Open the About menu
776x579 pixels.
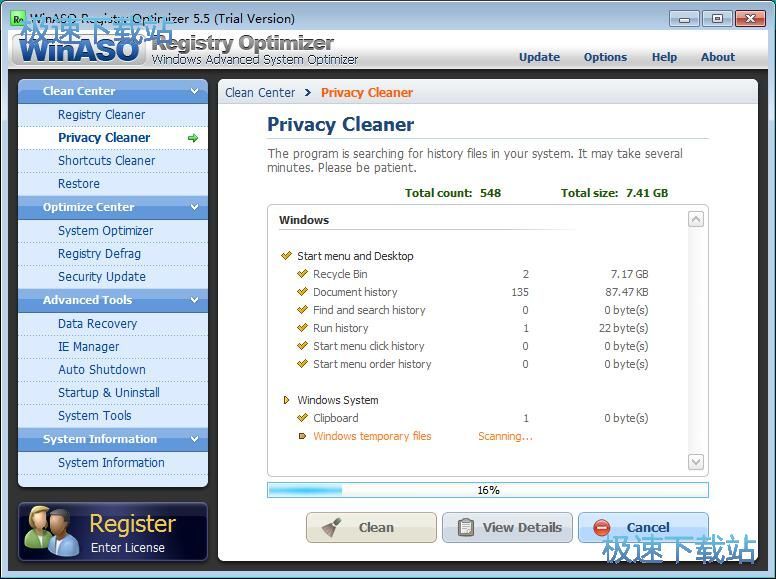pos(718,57)
